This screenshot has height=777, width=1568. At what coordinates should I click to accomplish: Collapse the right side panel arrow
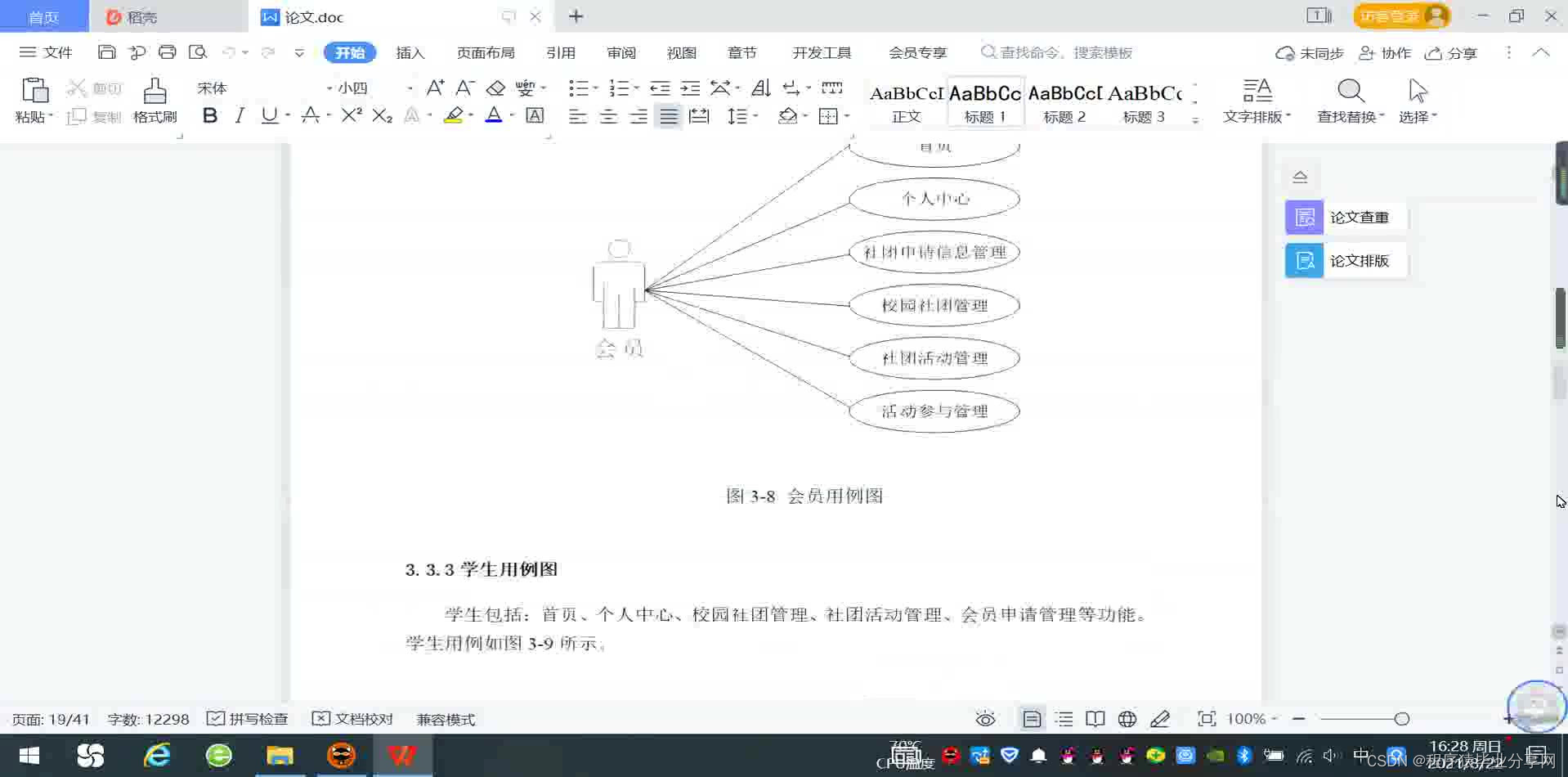point(1300,177)
